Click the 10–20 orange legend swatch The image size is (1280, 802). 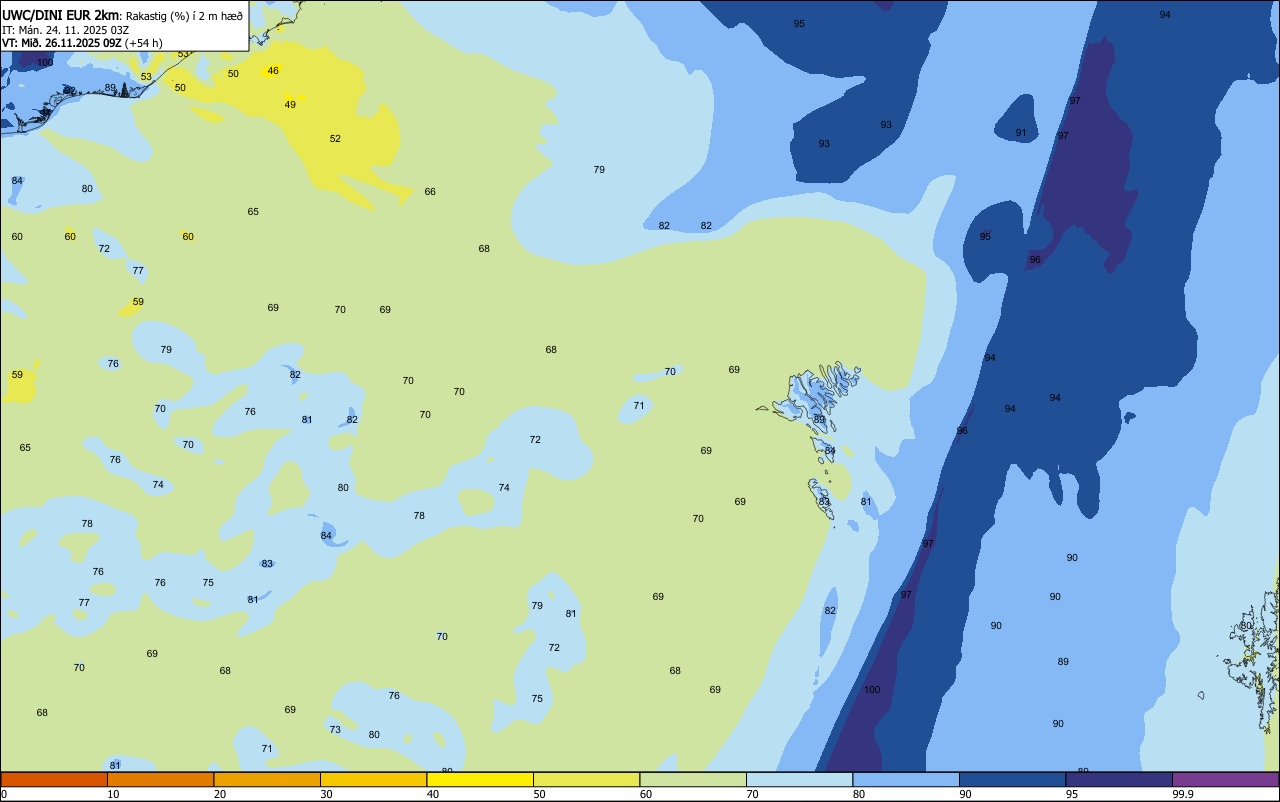[x=160, y=779]
